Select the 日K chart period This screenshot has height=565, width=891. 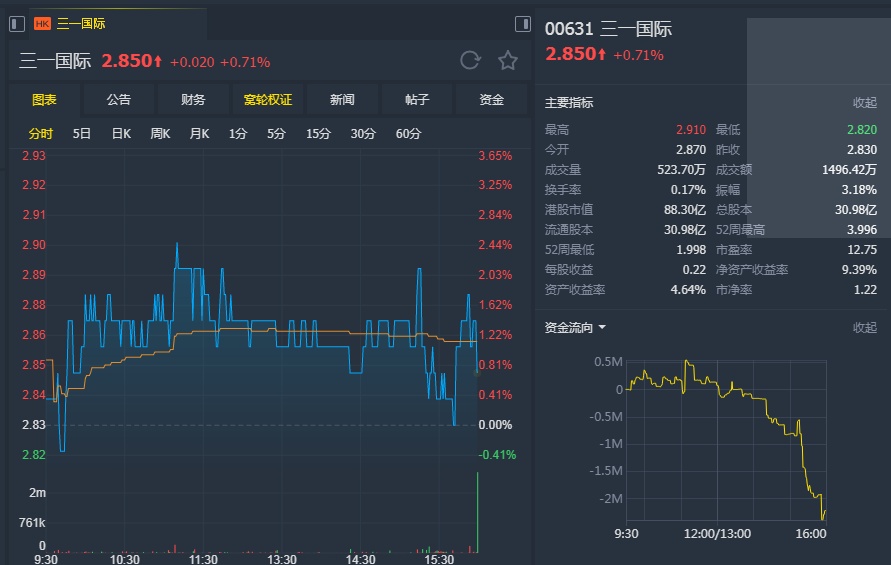tap(121, 133)
